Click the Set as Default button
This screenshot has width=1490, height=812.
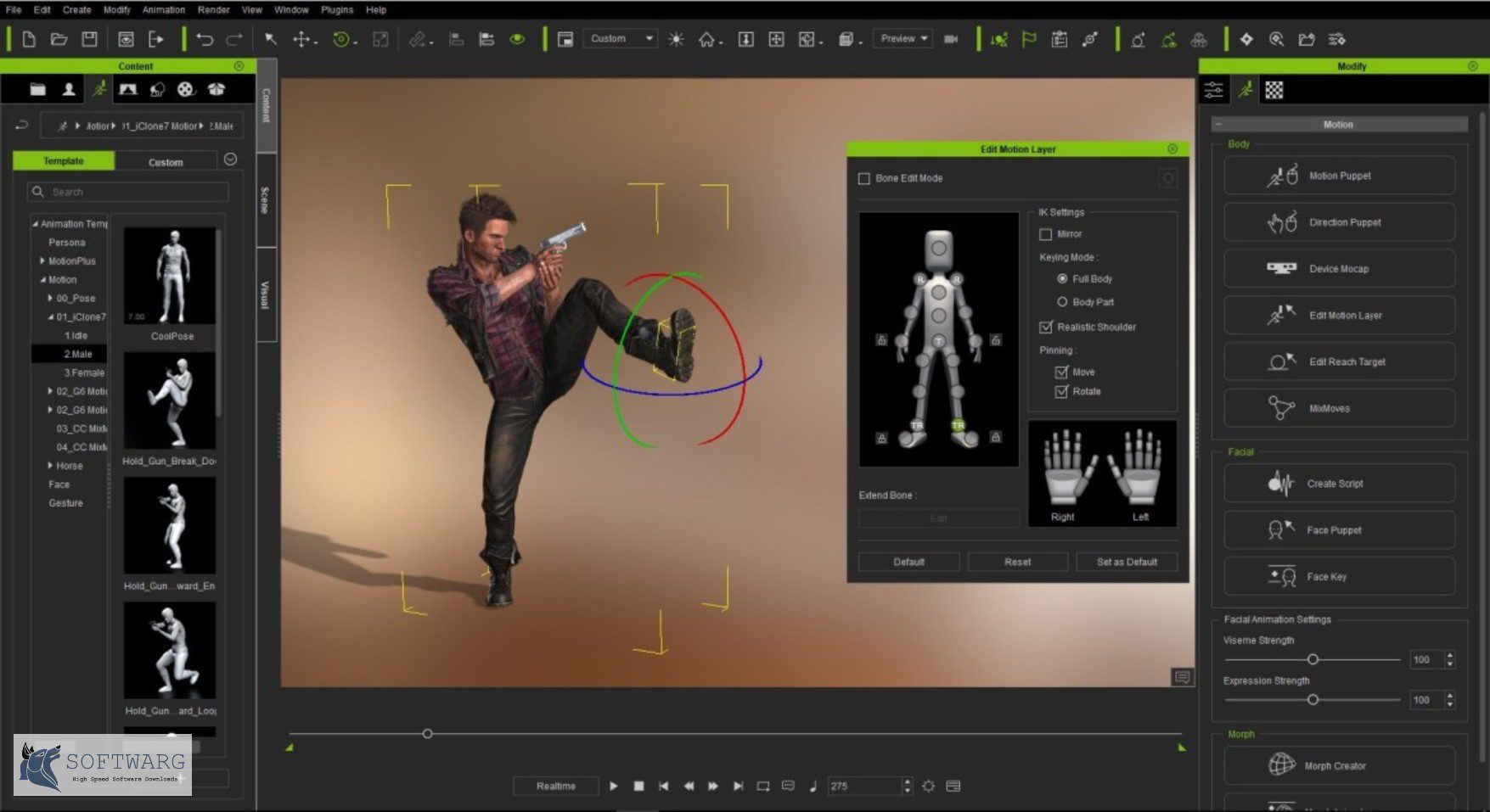(x=1126, y=561)
